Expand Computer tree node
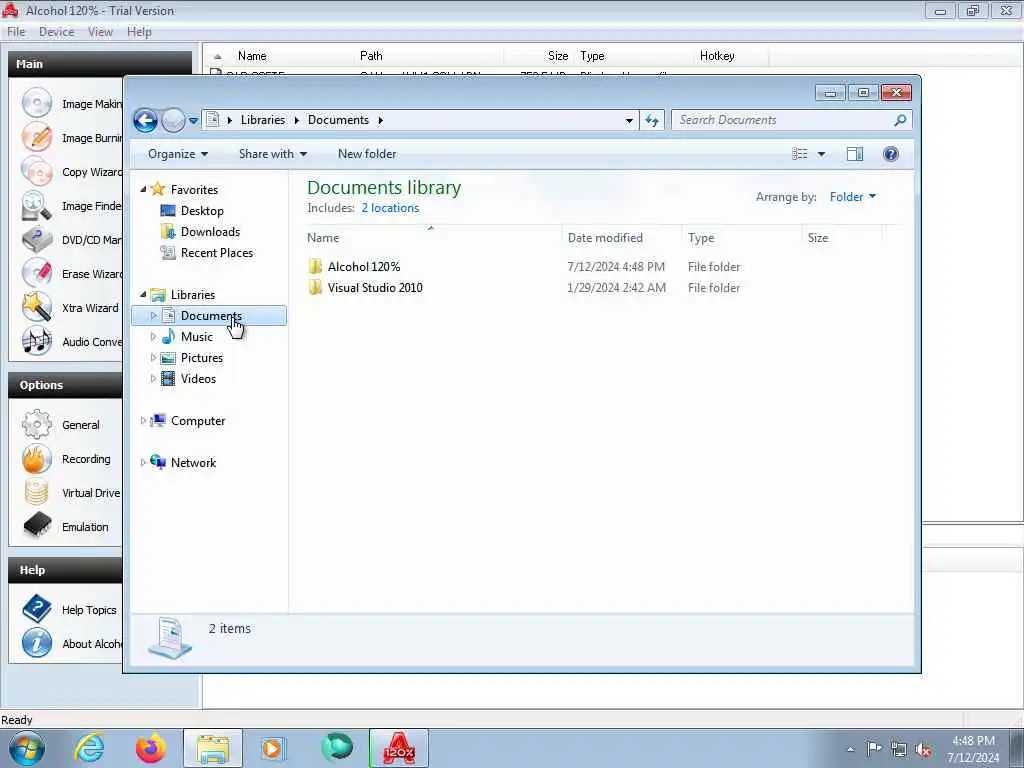The height and width of the screenshot is (768, 1024). (x=143, y=421)
